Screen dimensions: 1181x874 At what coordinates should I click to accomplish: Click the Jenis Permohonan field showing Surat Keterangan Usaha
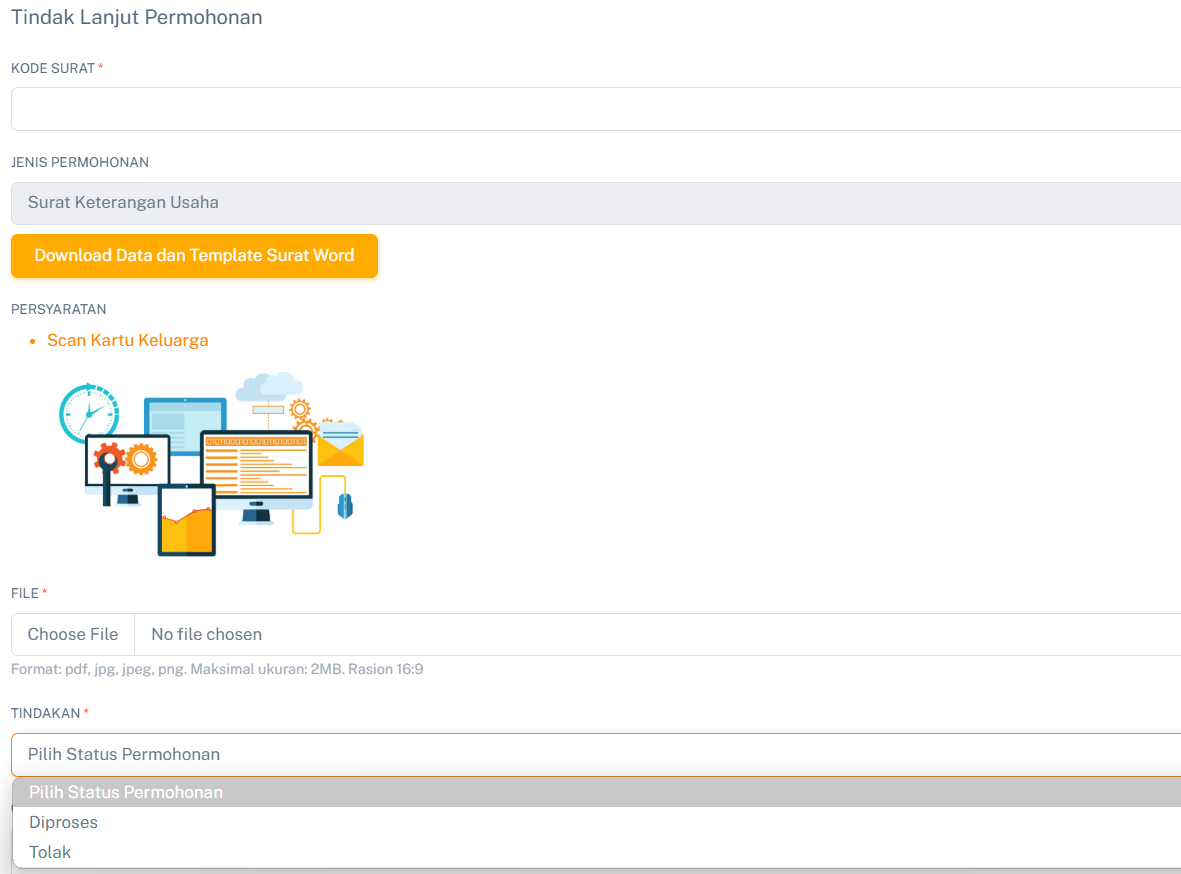click(x=596, y=203)
